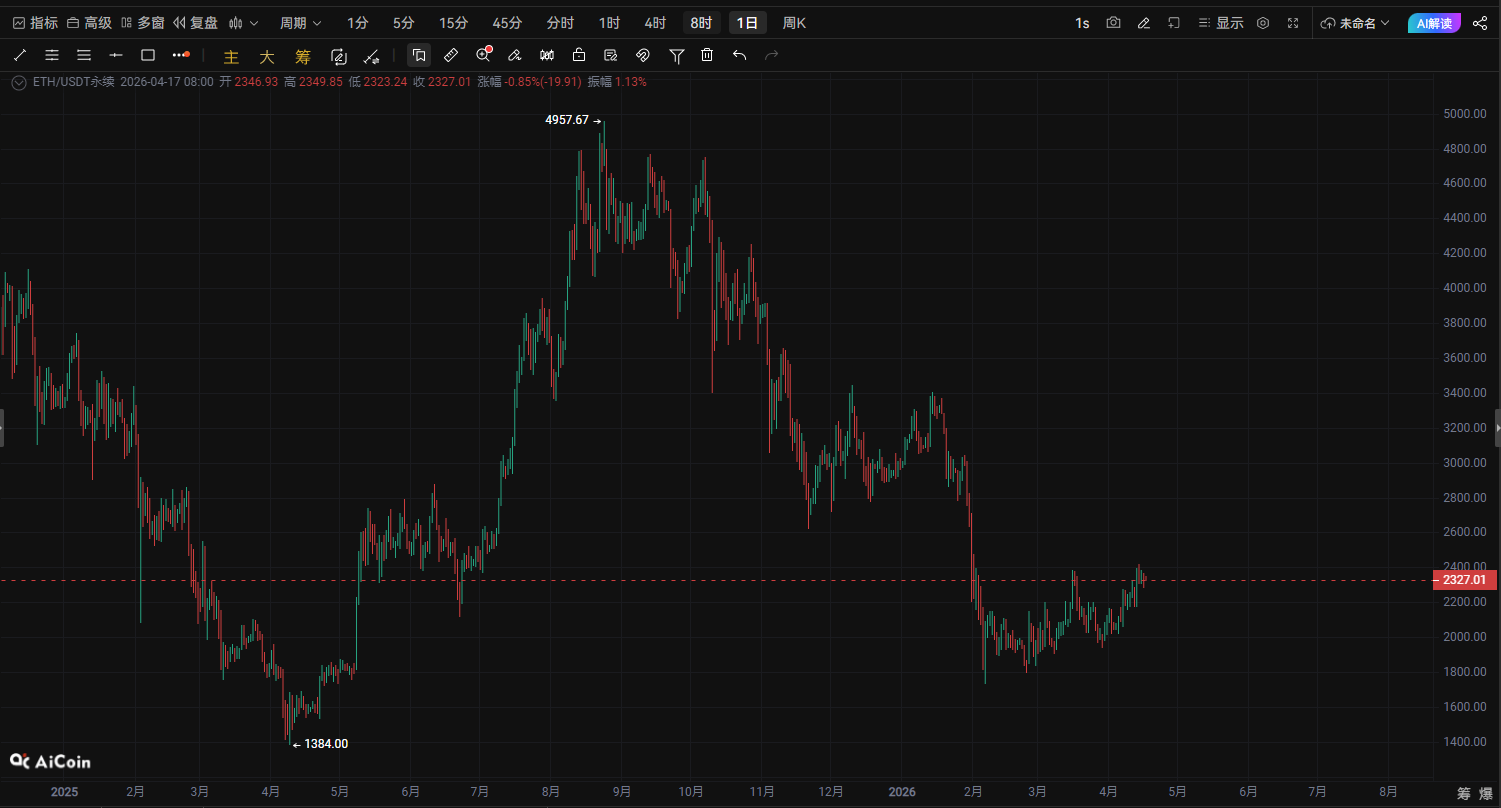Select the trend line drawing tool

(x=20, y=55)
